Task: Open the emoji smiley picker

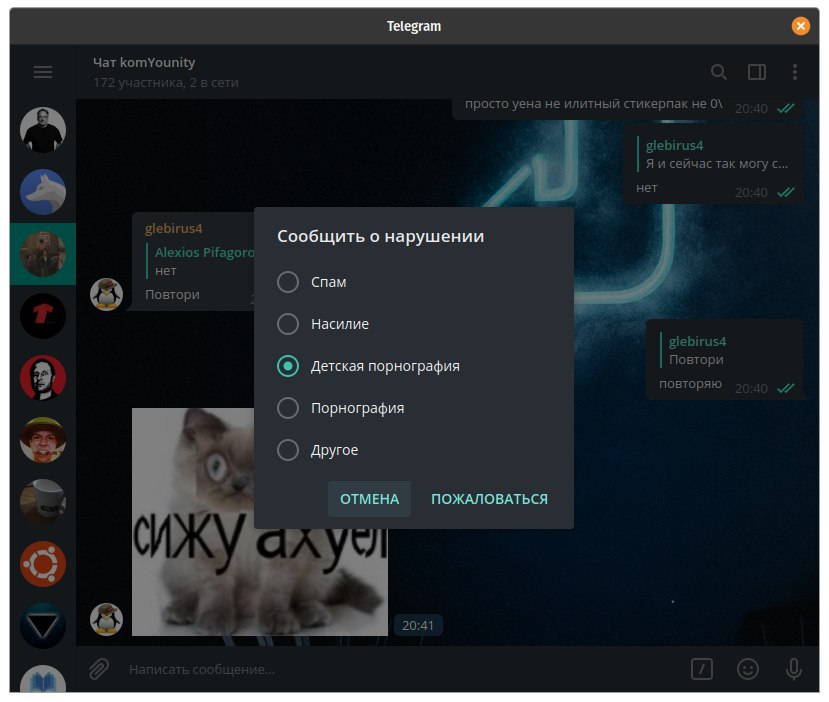Action: click(748, 669)
